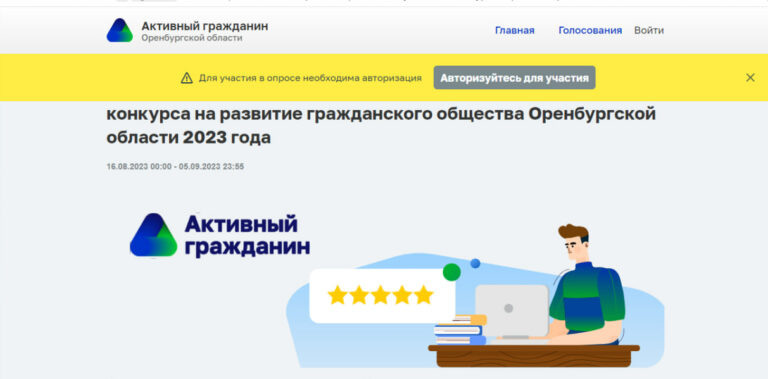
Task: Go to the Главная menu item
Action: [x=514, y=30]
